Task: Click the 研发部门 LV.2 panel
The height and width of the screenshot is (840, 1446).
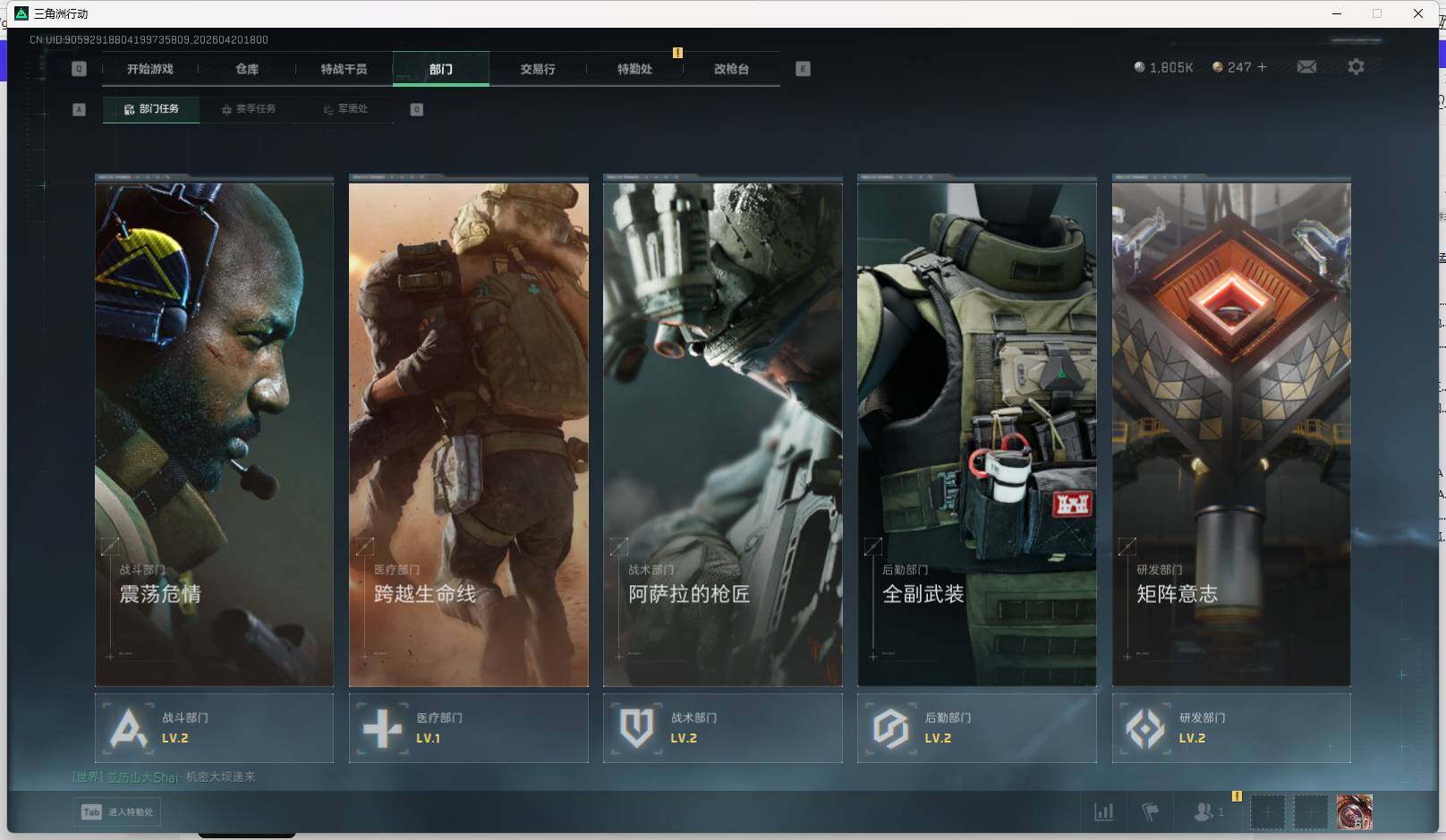Action: tap(1231, 728)
